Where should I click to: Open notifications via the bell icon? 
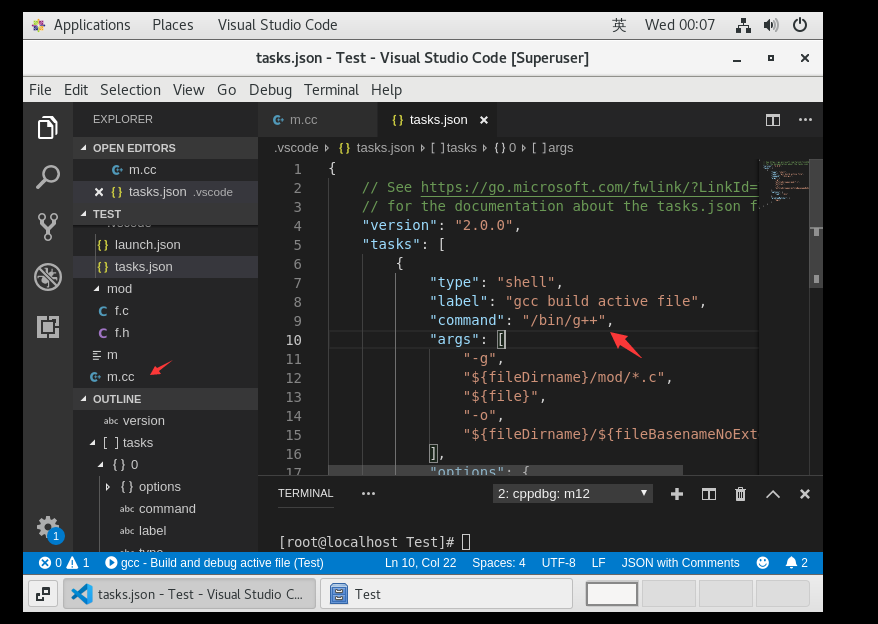point(793,563)
